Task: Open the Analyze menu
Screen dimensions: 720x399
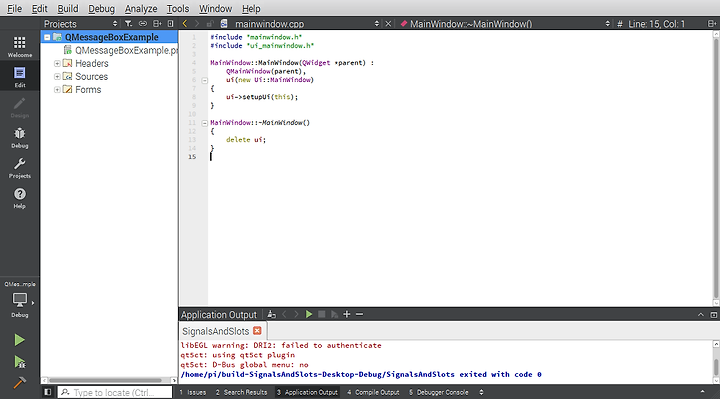Action: coord(141,8)
